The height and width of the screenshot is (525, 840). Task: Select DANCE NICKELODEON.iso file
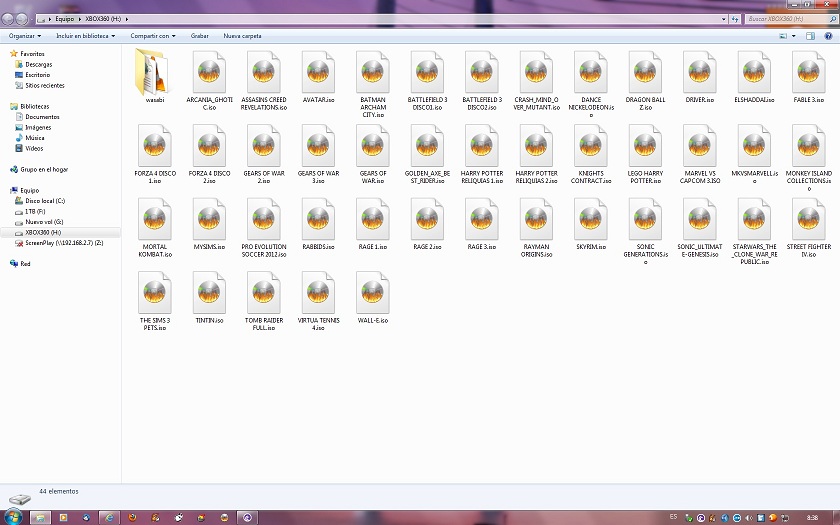[x=591, y=84]
